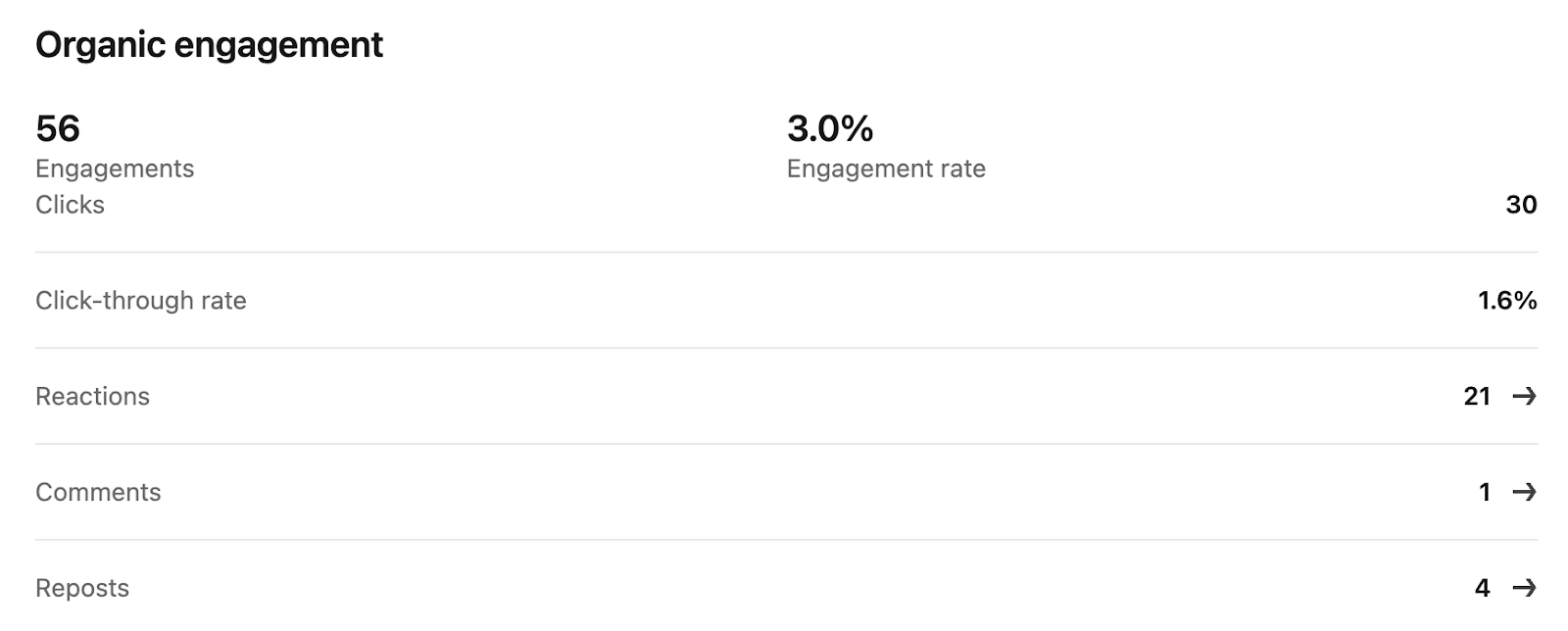Click the Reposts row label
Screen dimensions: 1568x631
[x=82, y=588]
